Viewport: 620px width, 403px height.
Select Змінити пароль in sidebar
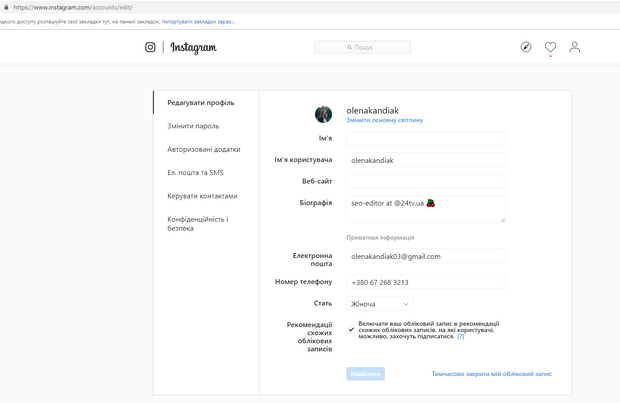click(x=193, y=126)
